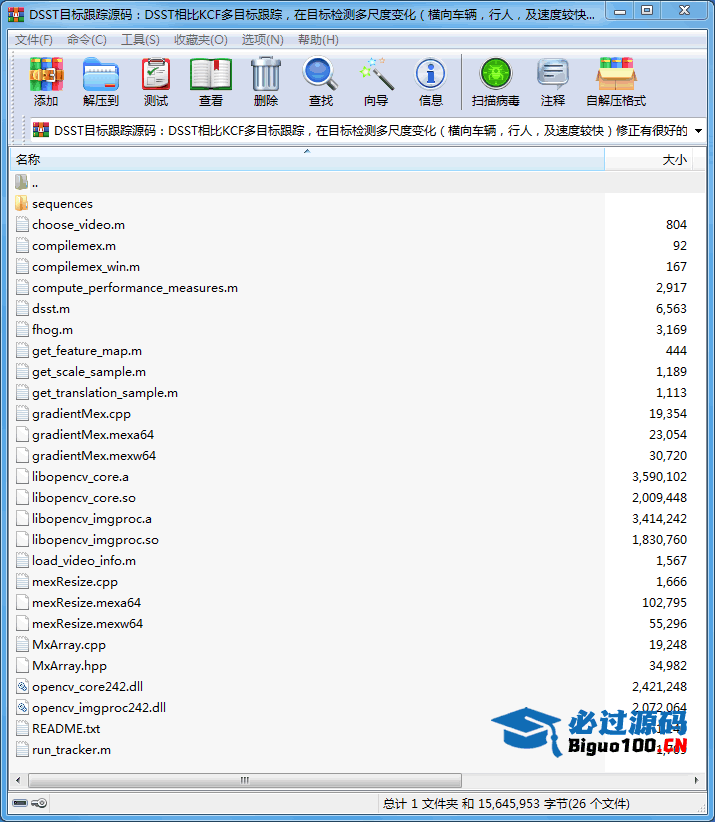
Task: Open the sequences folder
Action: 62,204
